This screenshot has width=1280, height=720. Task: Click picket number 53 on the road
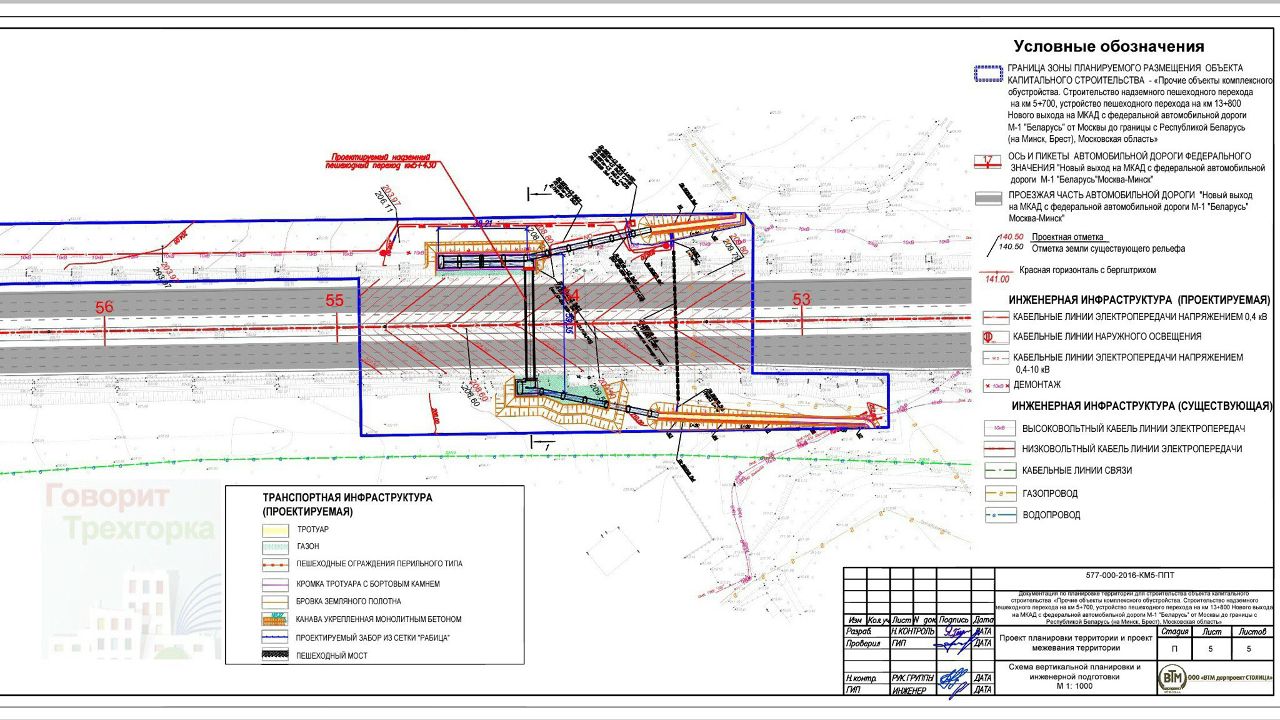click(x=801, y=299)
